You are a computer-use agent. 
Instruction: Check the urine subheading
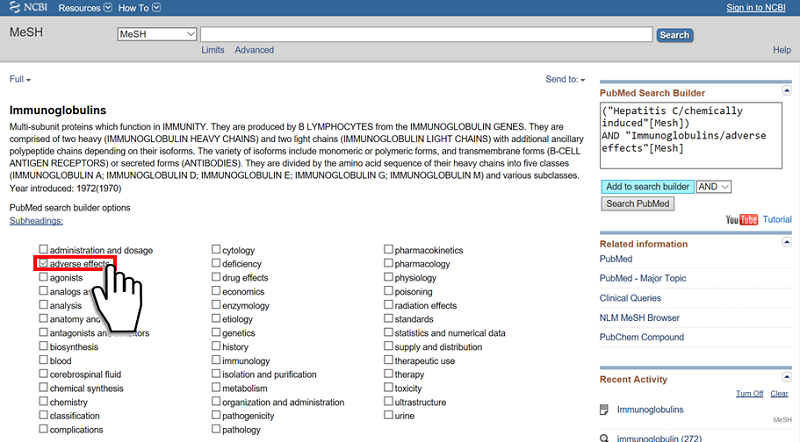(388, 415)
